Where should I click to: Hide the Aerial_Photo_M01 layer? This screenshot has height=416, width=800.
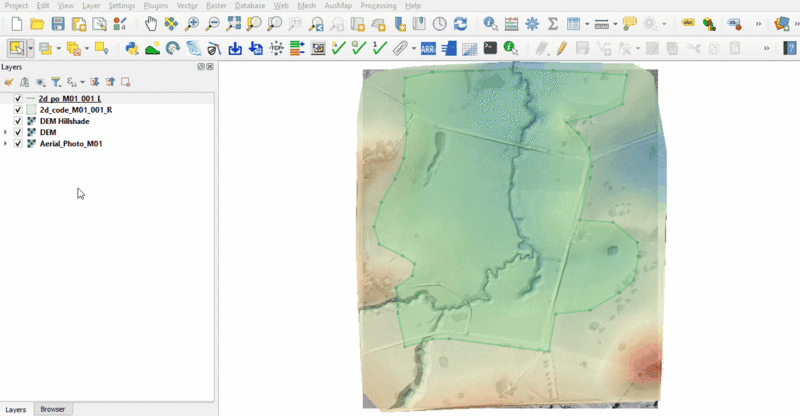(18, 144)
